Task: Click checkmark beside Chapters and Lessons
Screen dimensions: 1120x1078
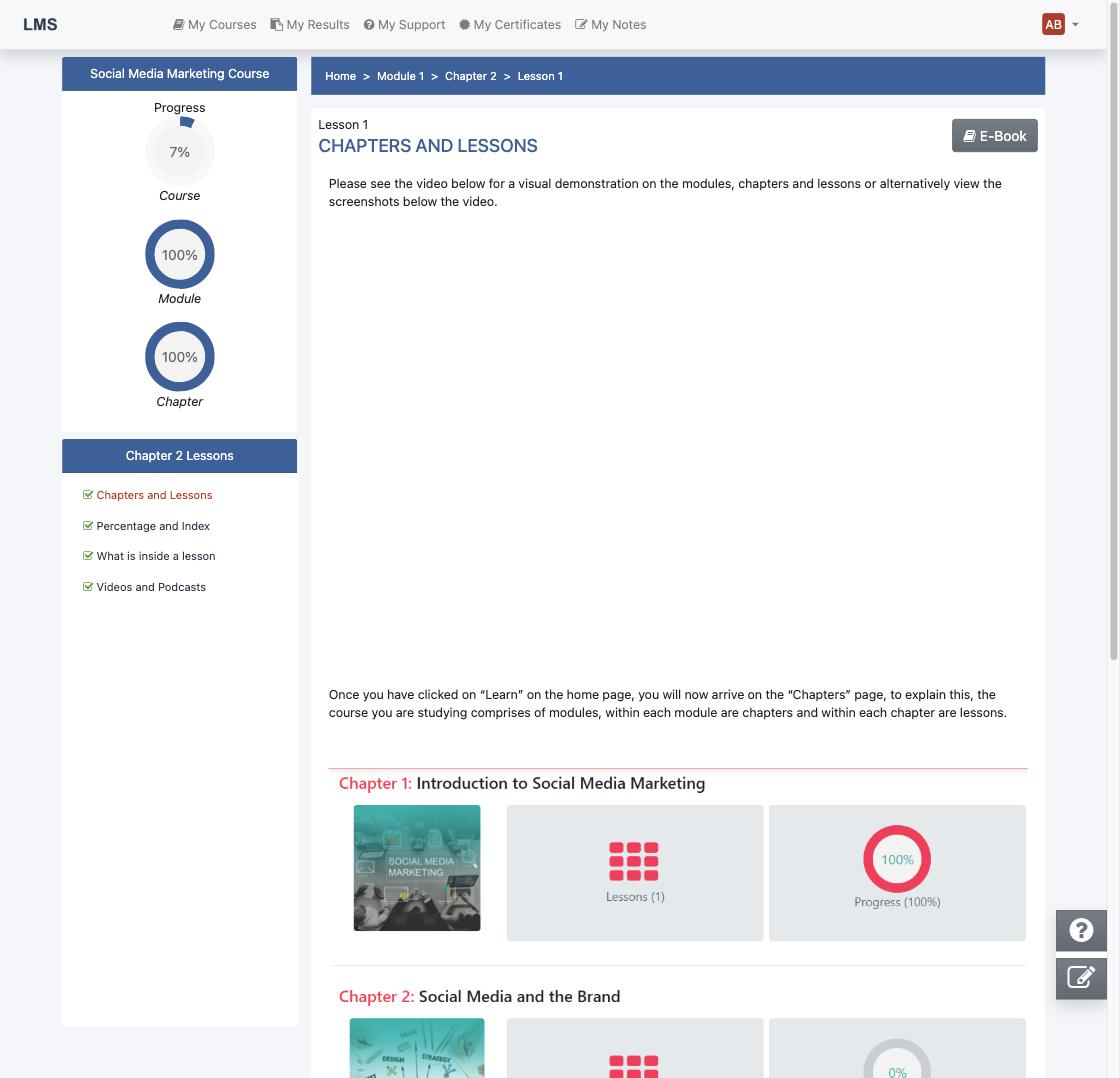Action: coord(88,494)
